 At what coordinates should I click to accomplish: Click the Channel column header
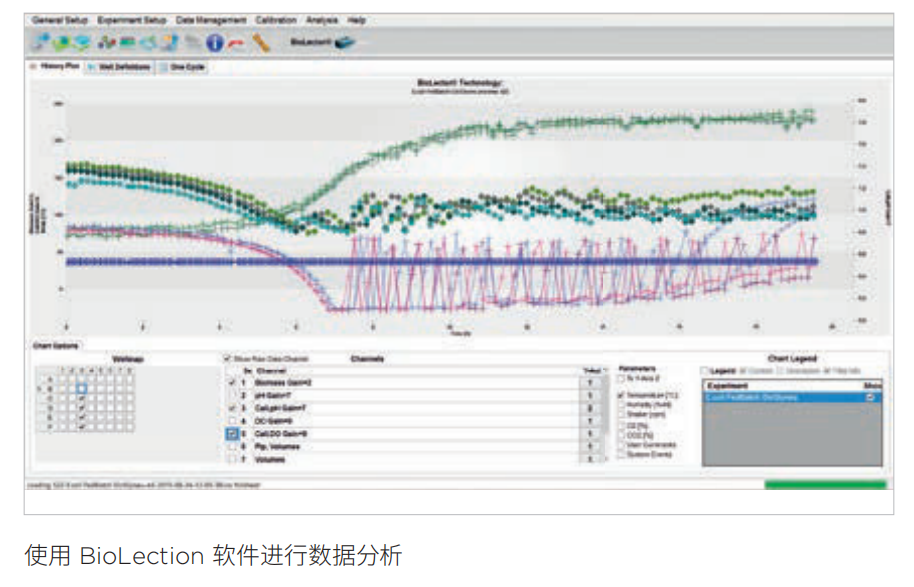272,371
